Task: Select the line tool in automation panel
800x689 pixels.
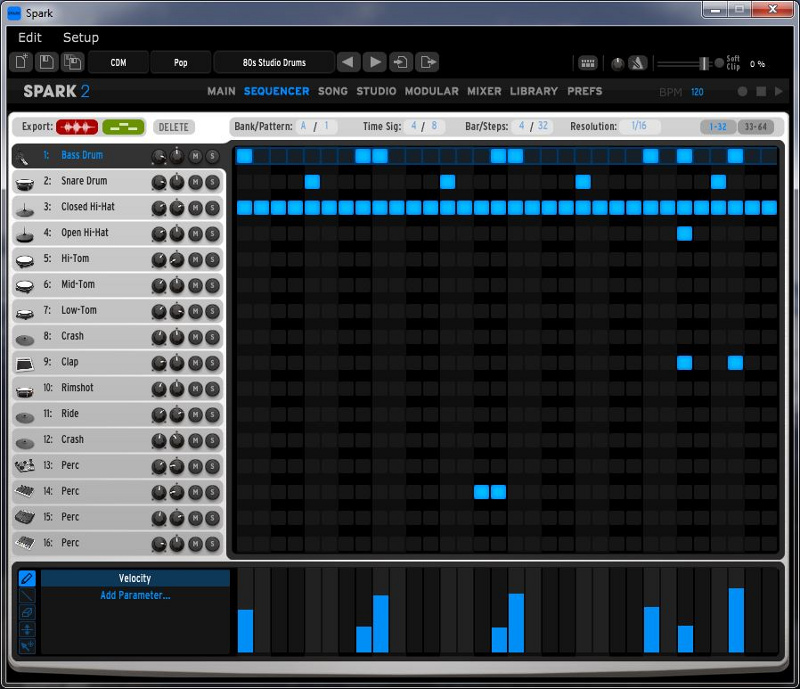Action: 27,595
